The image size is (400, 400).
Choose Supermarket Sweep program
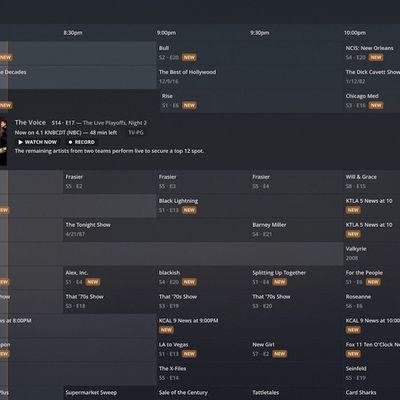click(x=110, y=393)
